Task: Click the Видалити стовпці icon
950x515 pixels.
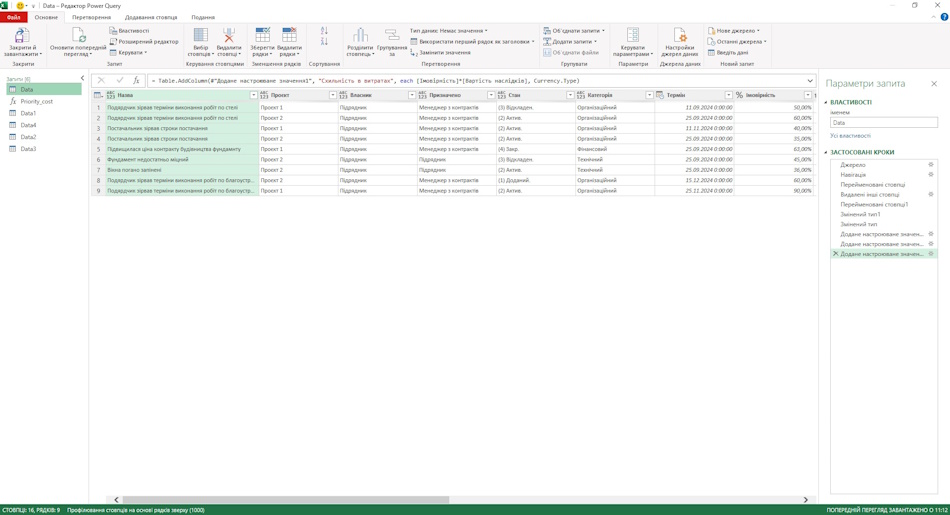Action: point(228,35)
